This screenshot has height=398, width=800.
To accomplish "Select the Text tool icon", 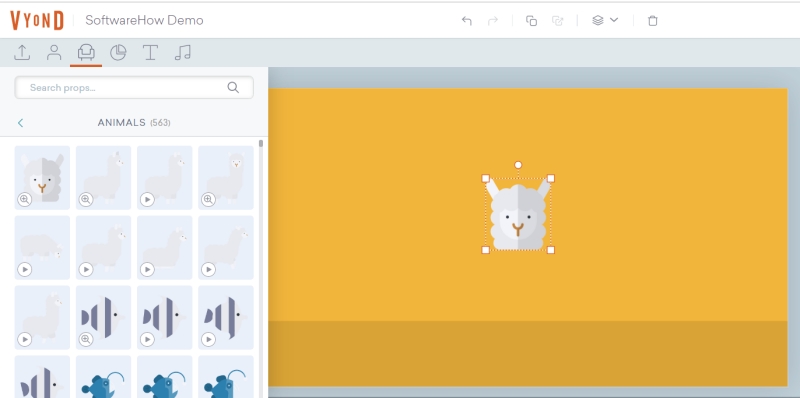I will click(x=150, y=53).
